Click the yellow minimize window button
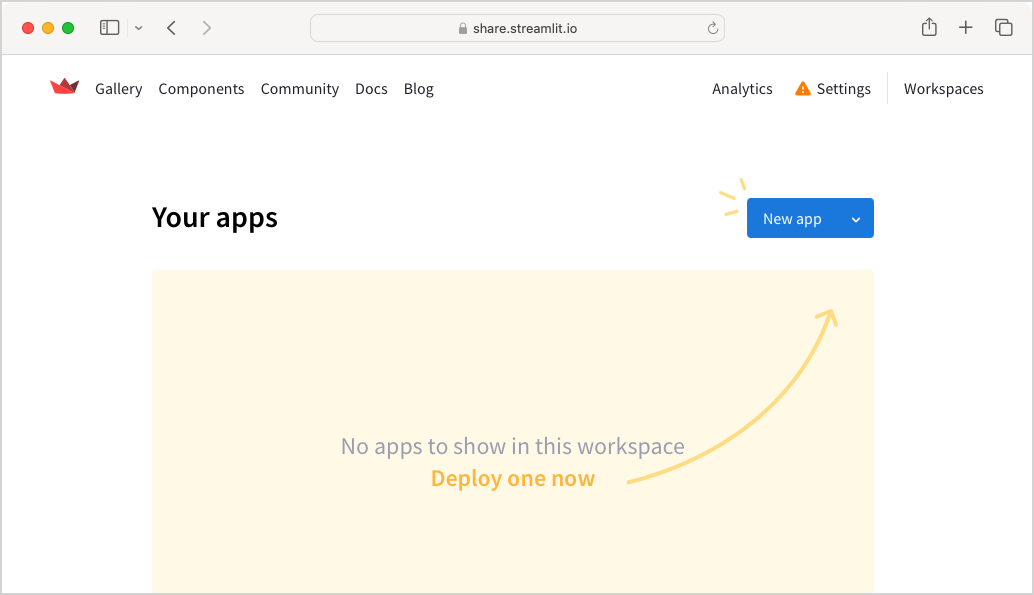This screenshot has height=595, width=1034. click(x=47, y=28)
